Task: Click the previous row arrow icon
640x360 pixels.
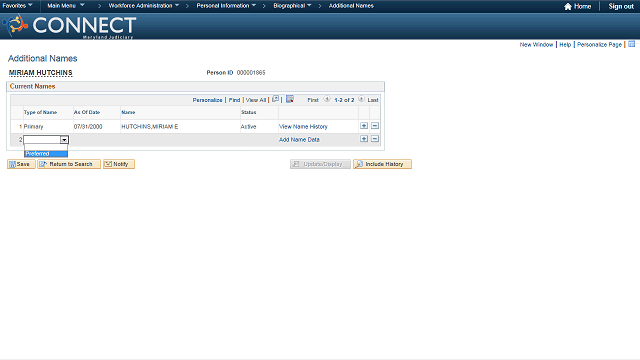Action: 327,99
